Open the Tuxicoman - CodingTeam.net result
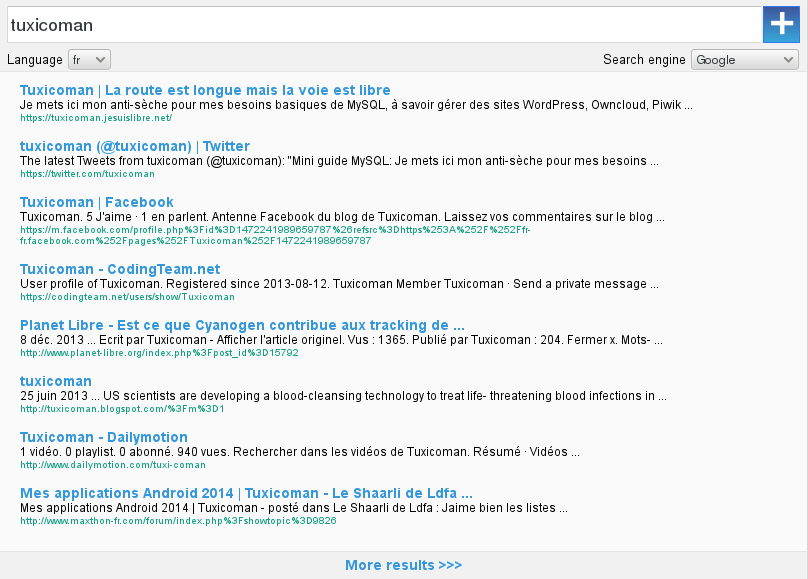 (x=120, y=269)
